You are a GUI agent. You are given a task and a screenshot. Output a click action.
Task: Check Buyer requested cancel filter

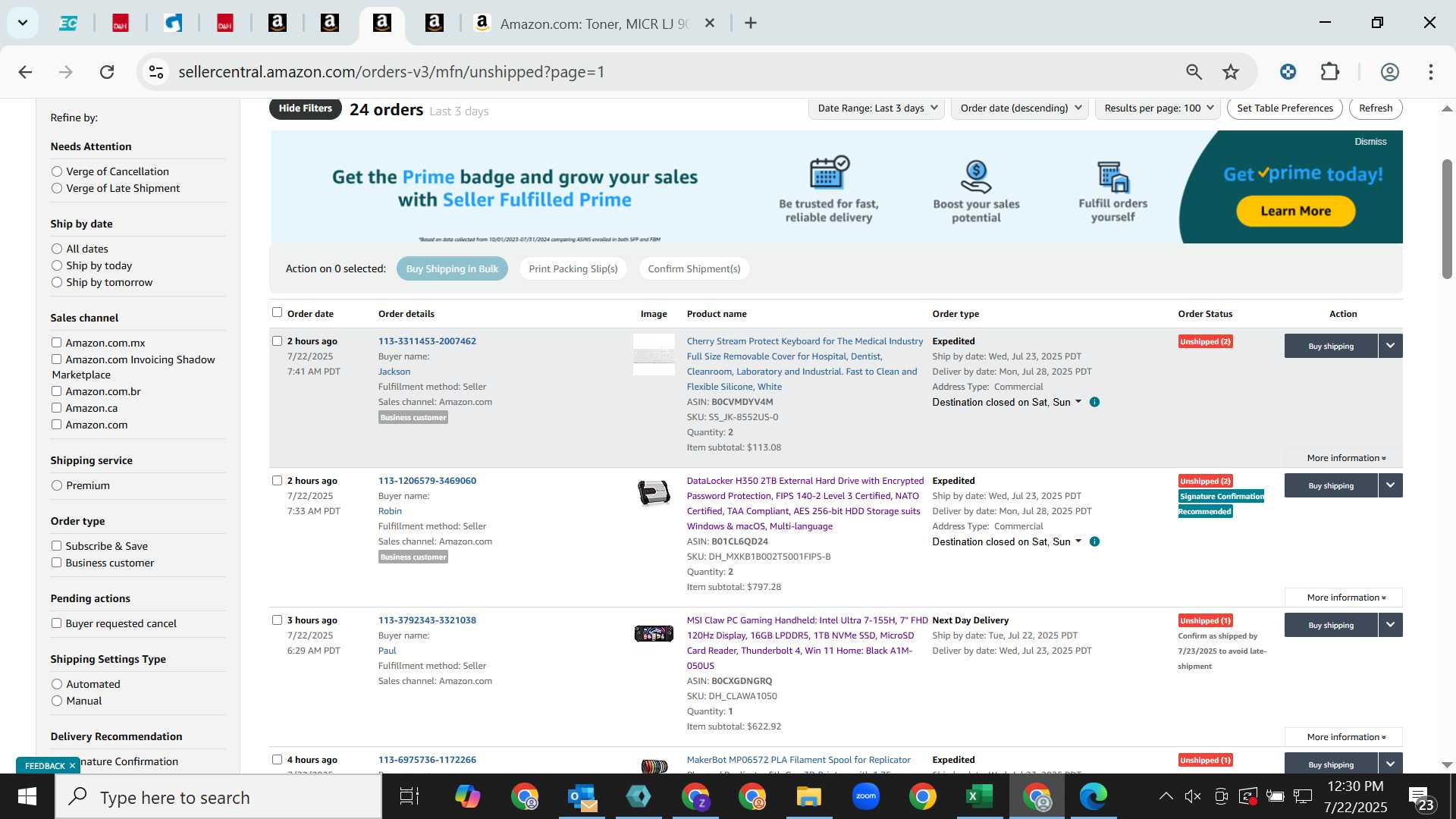56,623
